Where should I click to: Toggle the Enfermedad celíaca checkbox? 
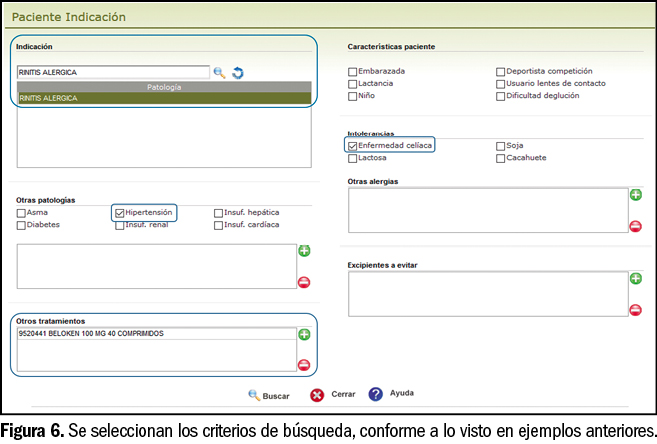point(352,145)
